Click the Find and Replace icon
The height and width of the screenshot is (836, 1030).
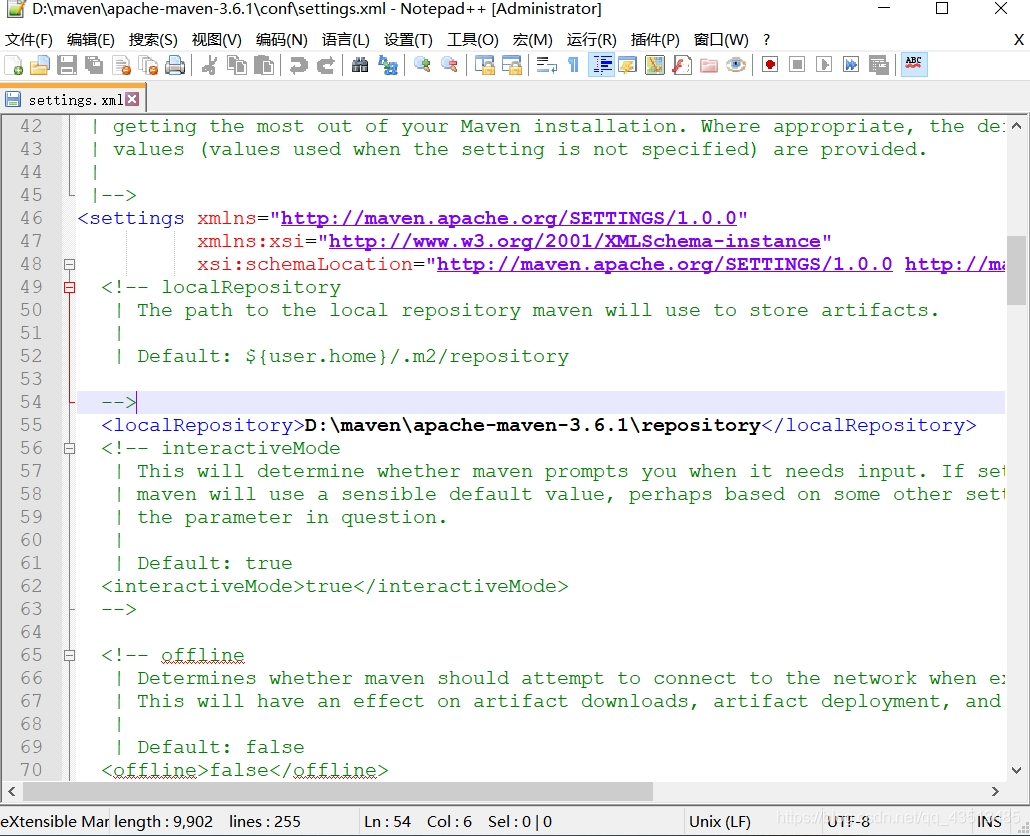click(388, 66)
